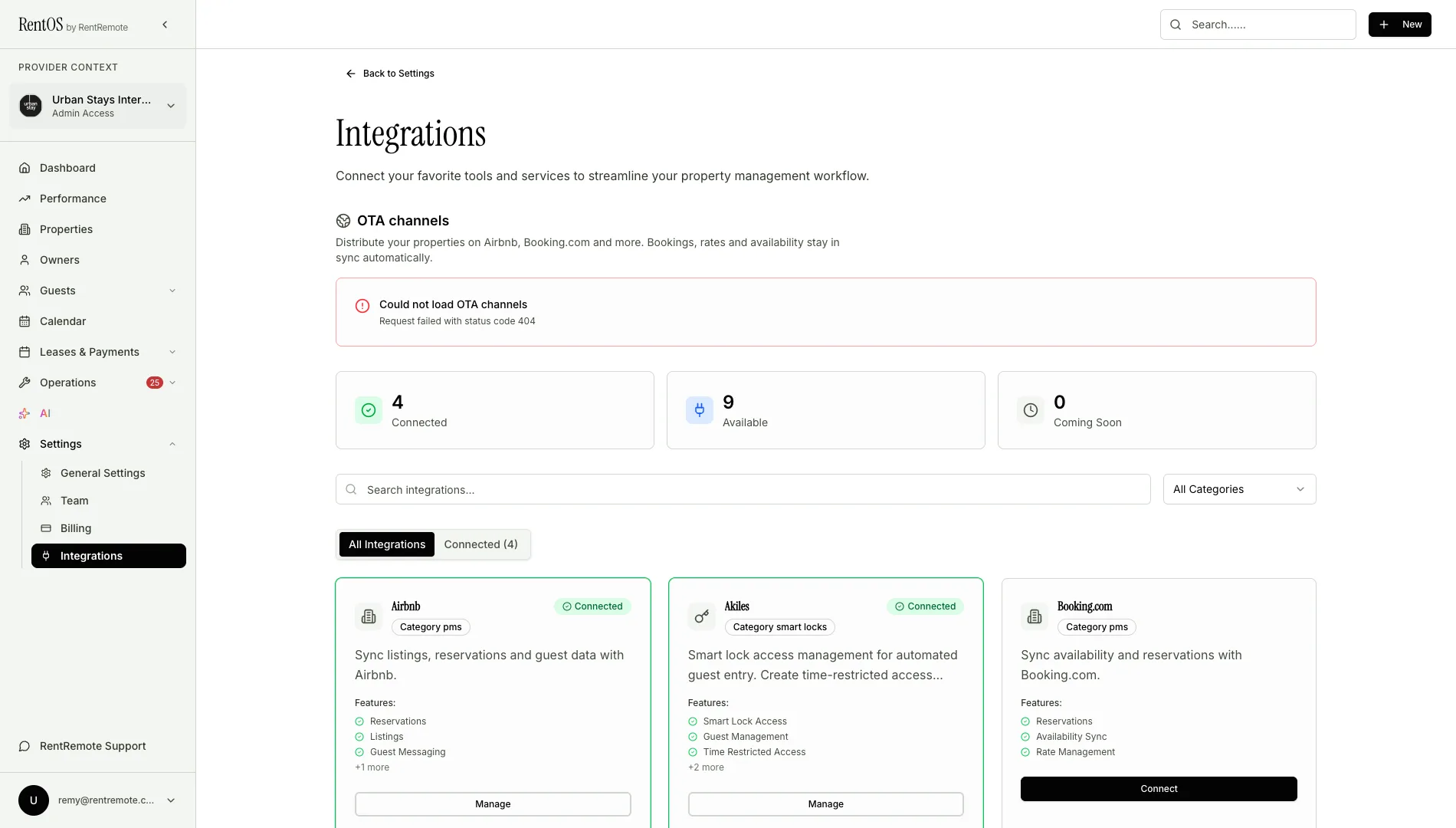Click the Billing card icon
Image resolution: width=1456 pixels, height=828 pixels.
46,528
